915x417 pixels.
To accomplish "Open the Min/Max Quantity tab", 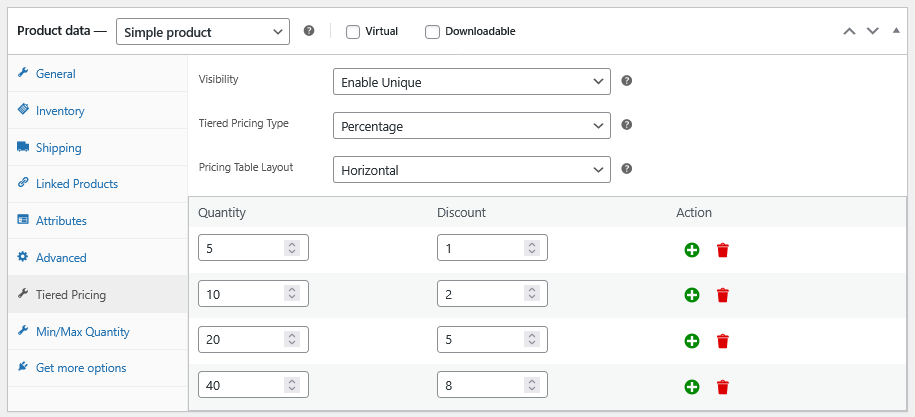I will [82, 331].
